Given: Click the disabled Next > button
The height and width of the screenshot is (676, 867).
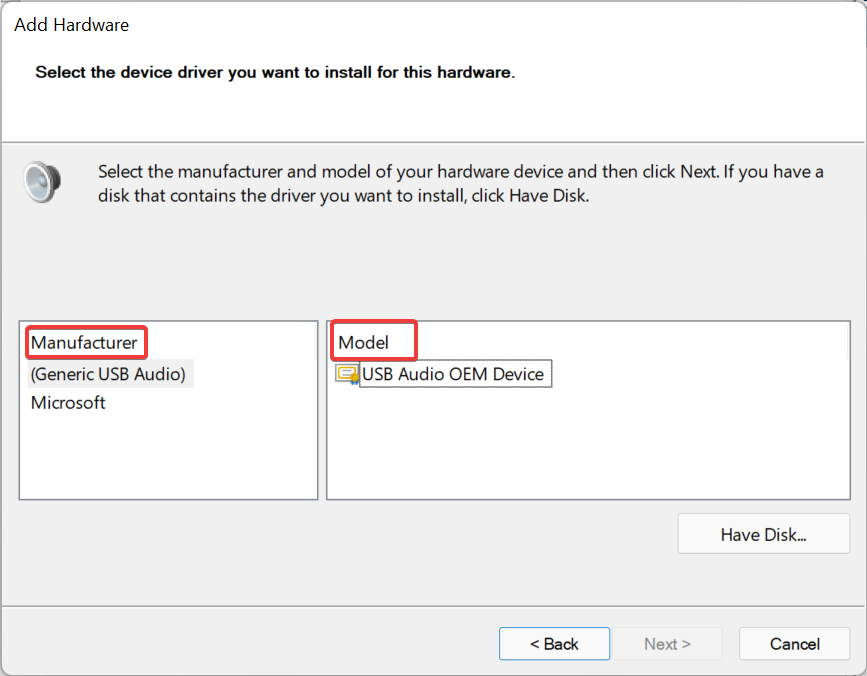Looking at the screenshot, I should pyautogui.click(x=667, y=643).
